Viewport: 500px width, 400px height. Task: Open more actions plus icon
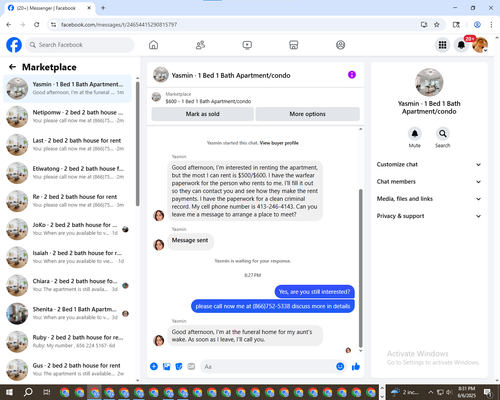click(x=154, y=367)
